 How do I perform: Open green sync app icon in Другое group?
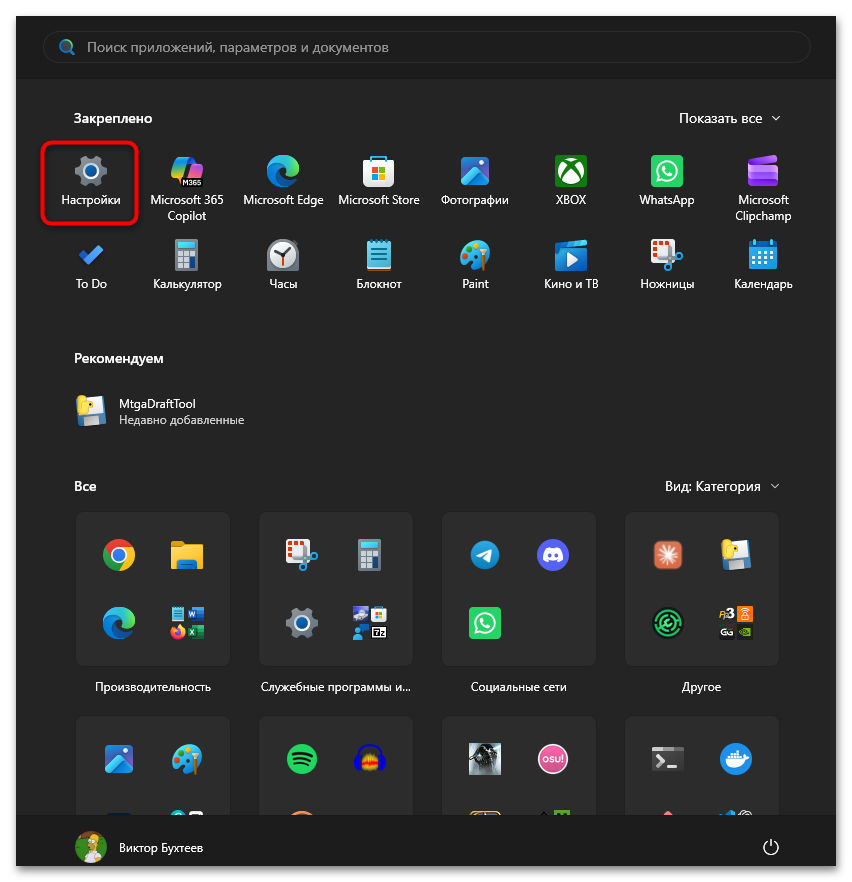(x=668, y=623)
